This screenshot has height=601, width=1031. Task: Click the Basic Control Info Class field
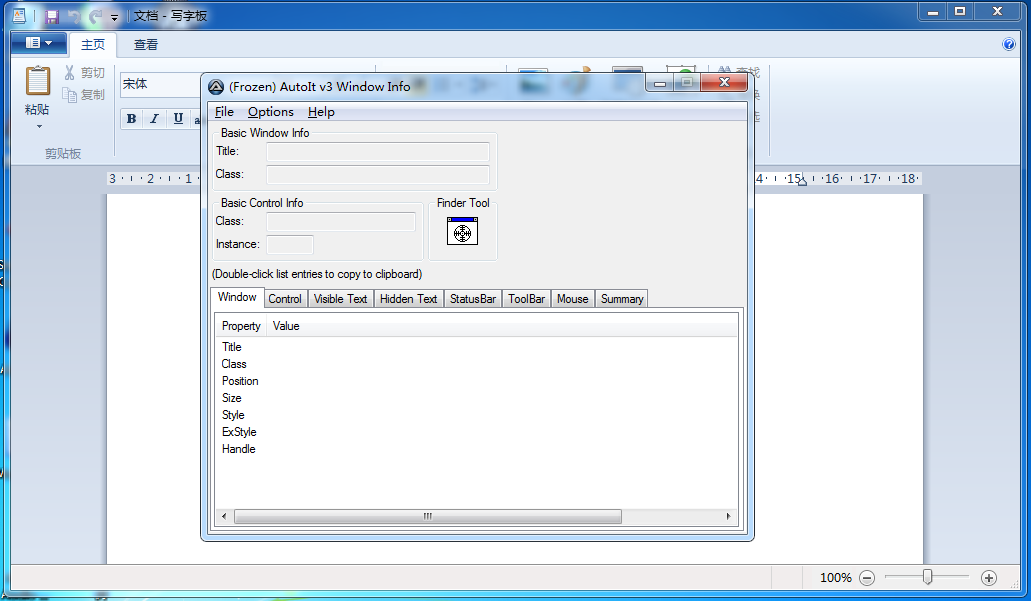[341, 222]
